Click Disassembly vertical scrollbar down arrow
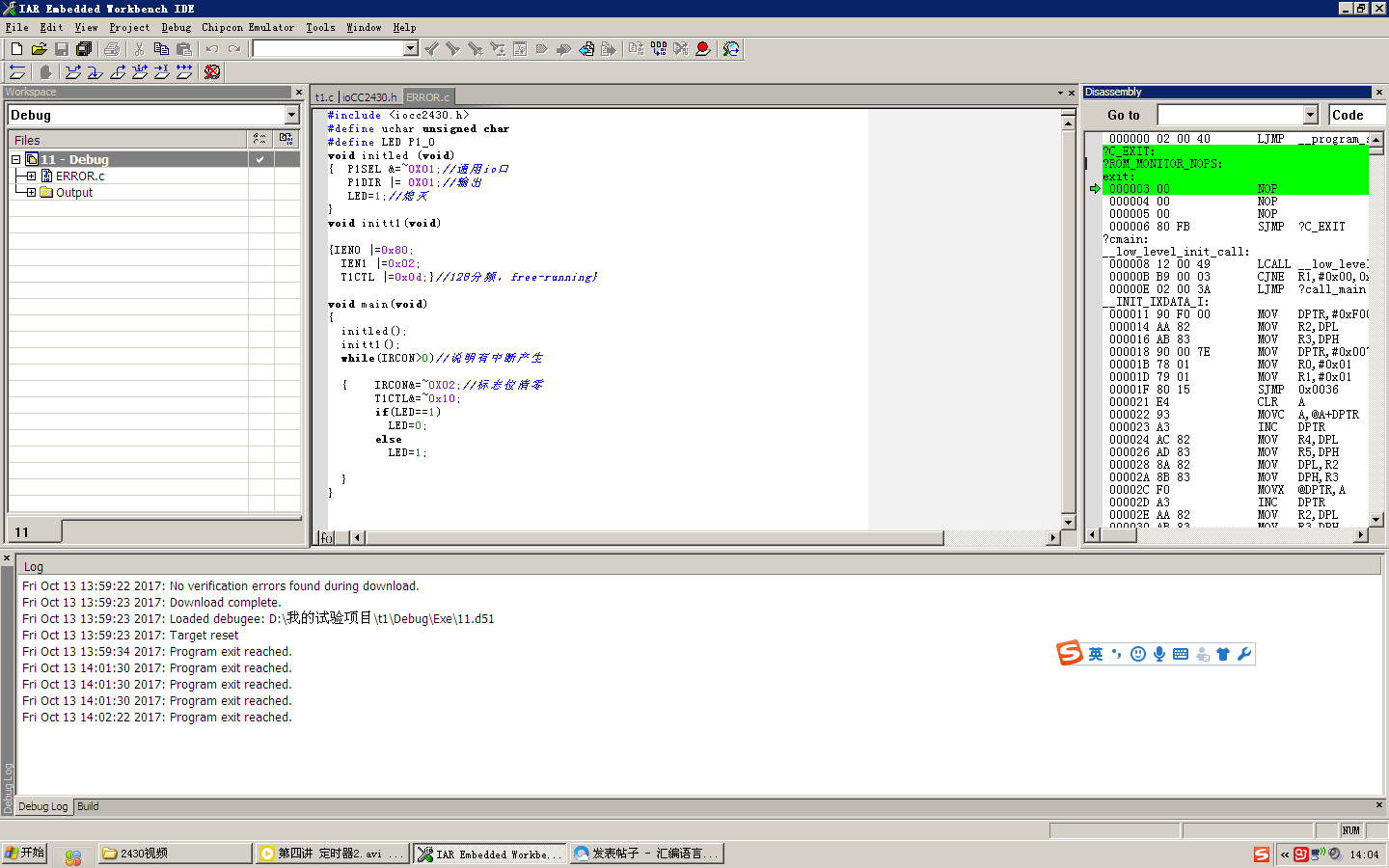1389x868 pixels. click(1376, 519)
